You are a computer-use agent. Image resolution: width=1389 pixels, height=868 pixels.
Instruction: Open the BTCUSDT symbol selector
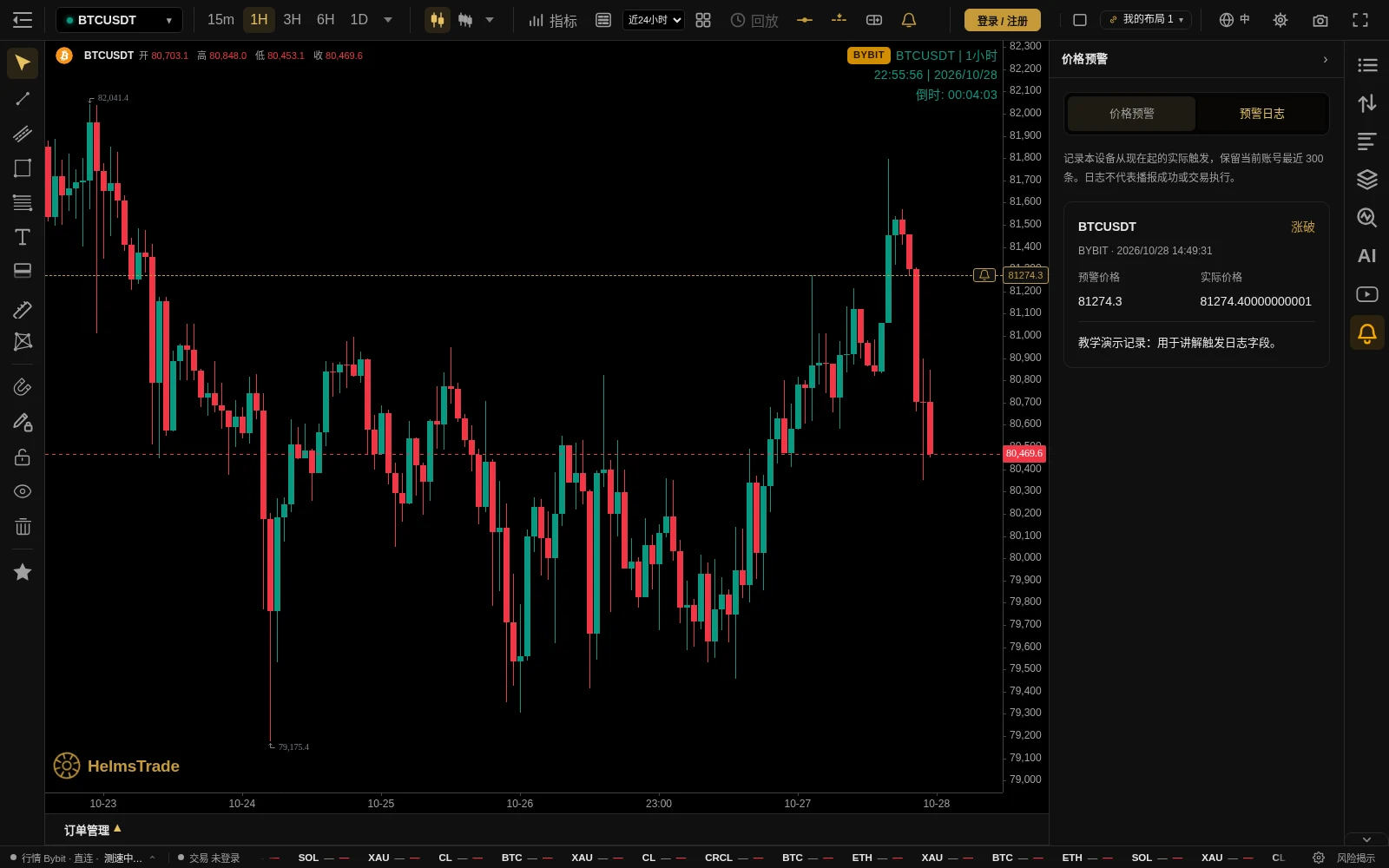point(119,20)
